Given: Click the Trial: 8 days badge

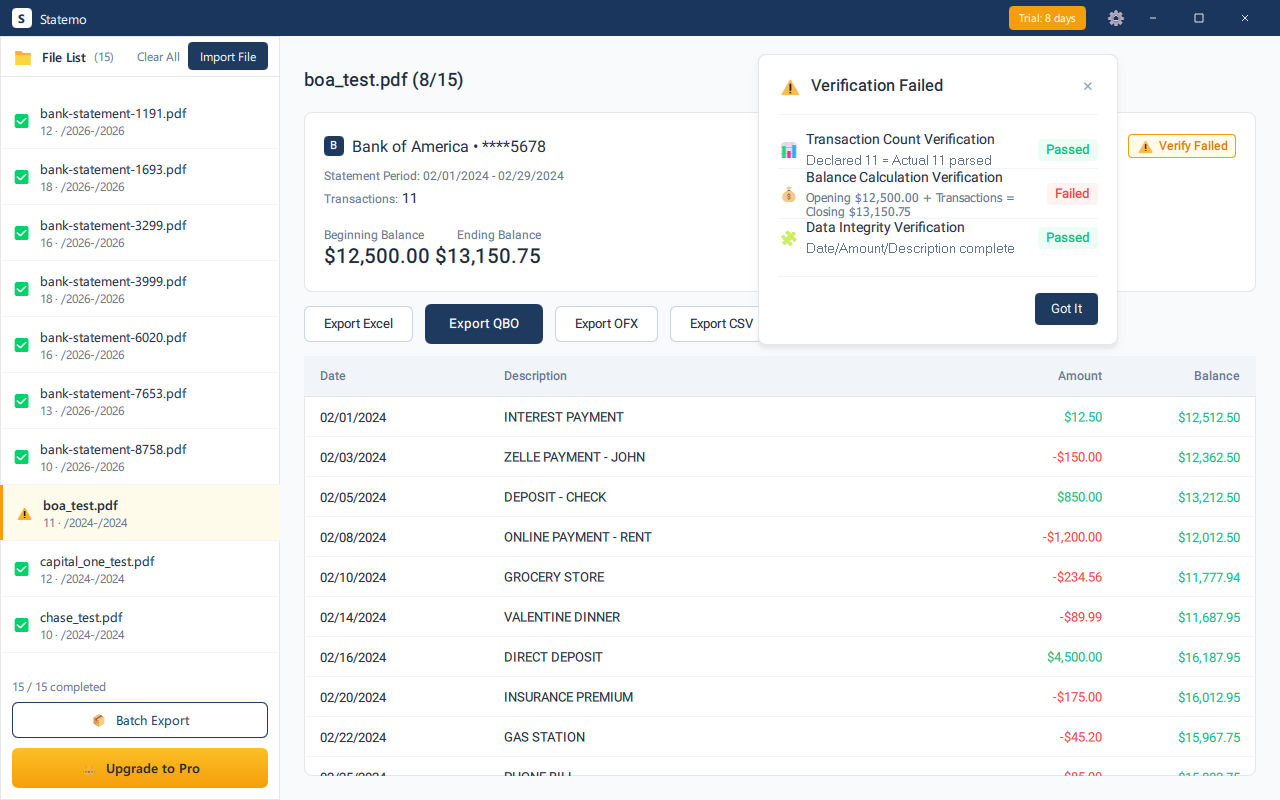Looking at the screenshot, I should [x=1047, y=18].
